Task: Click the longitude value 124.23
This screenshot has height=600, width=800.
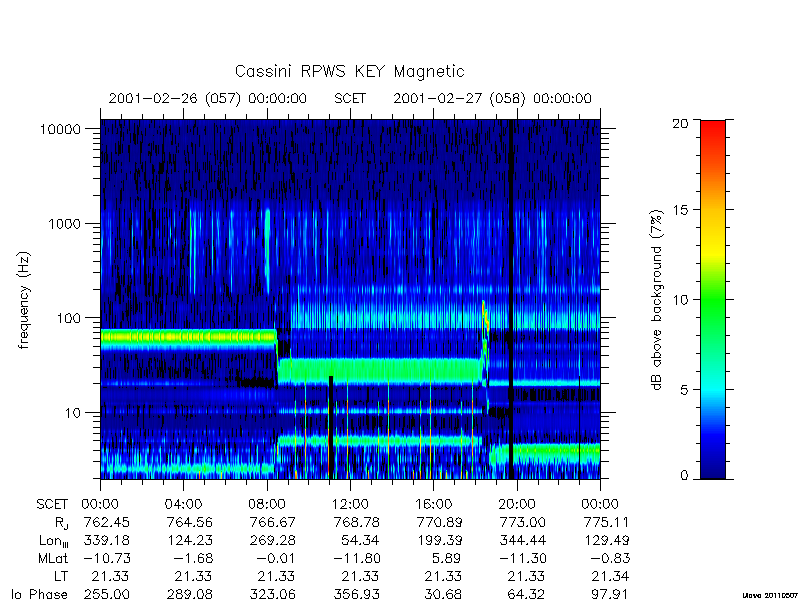Action: tap(190, 541)
